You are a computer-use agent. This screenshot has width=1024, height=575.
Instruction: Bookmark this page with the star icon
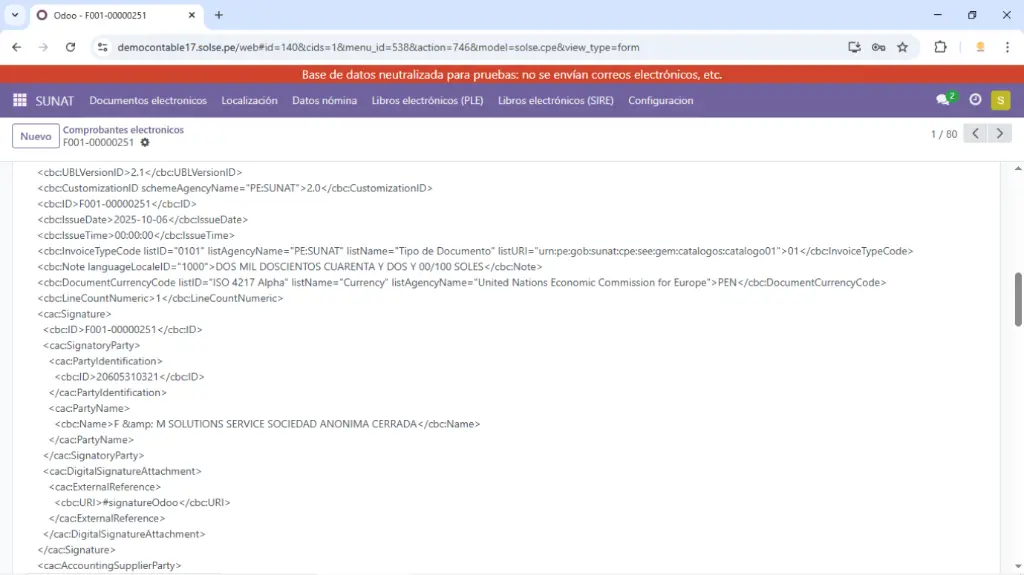(x=902, y=47)
